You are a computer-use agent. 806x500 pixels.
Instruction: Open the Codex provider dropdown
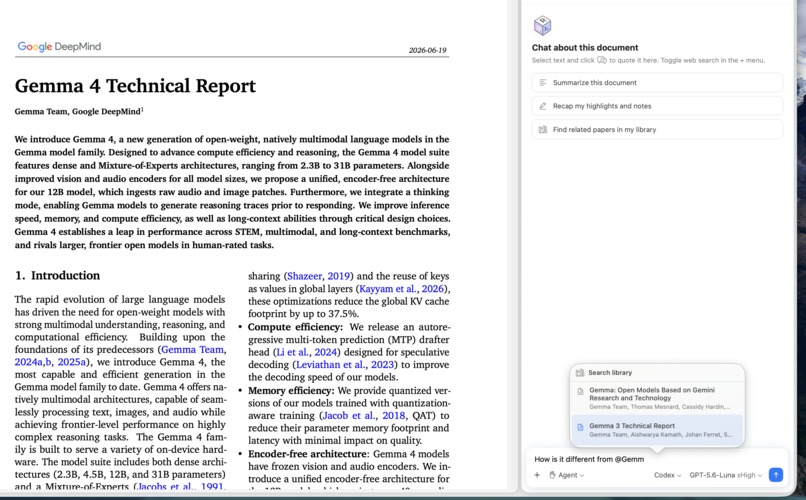pos(667,475)
